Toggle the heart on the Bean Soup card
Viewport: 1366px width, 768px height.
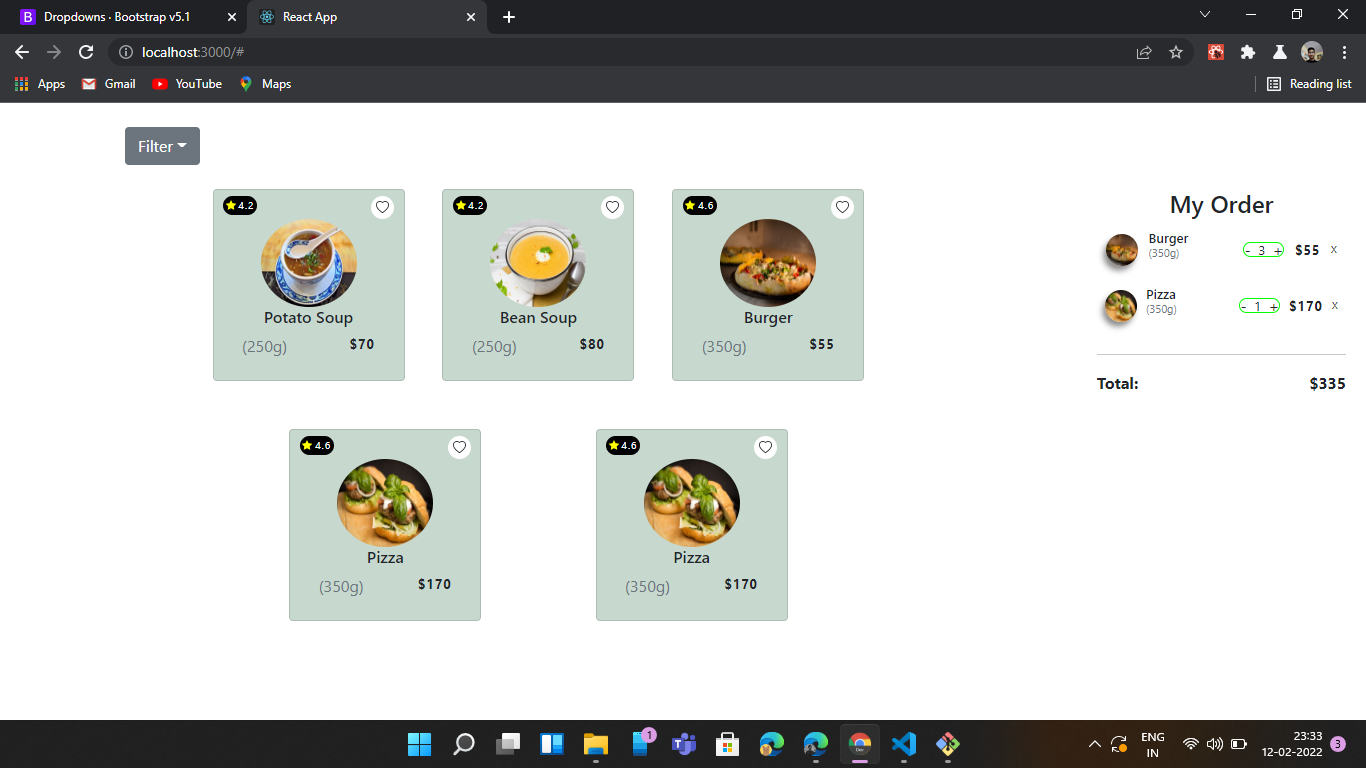[x=612, y=207]
